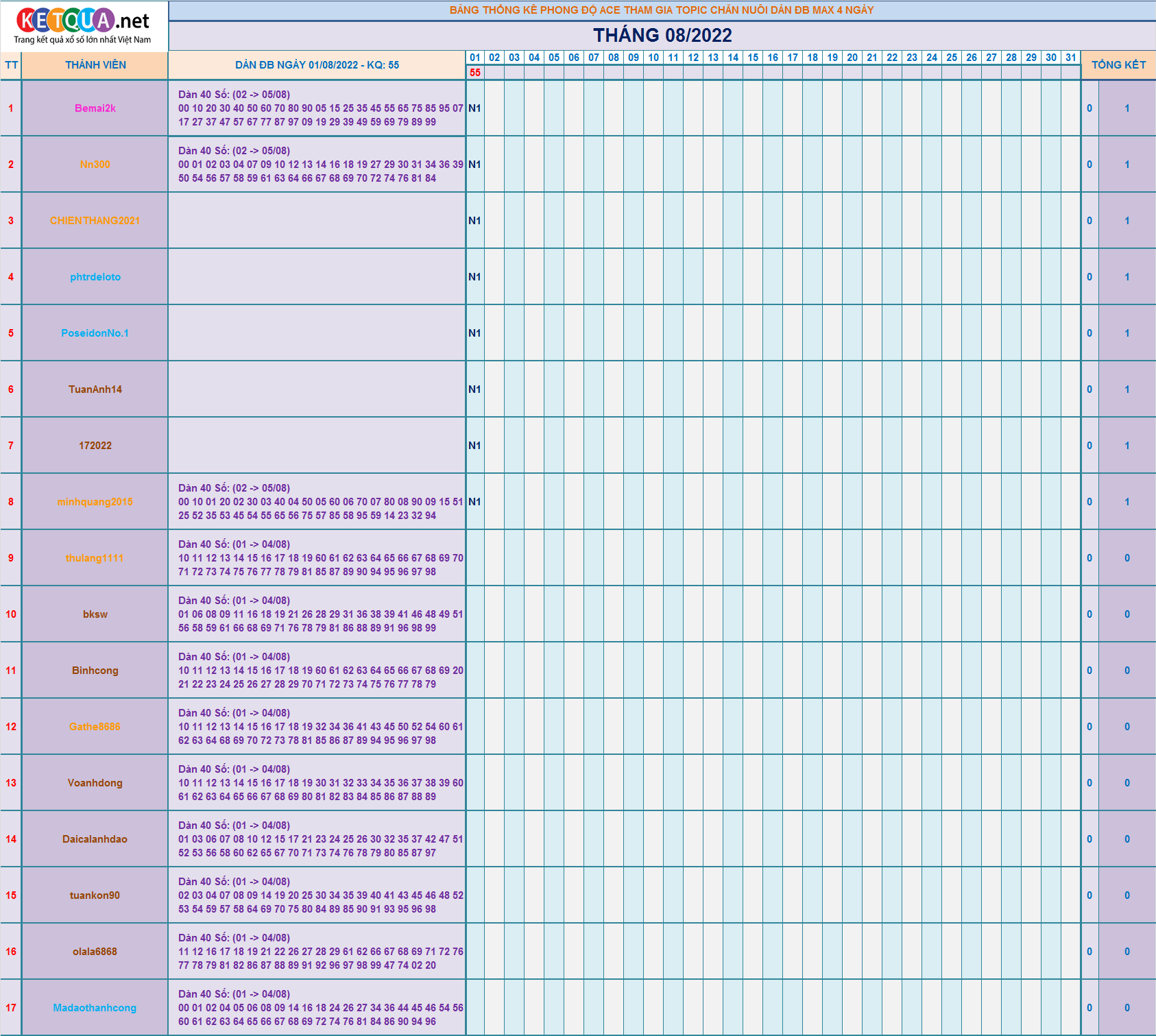Click the TT column header
This screenshot has width=1156, height=1036.
11,65
